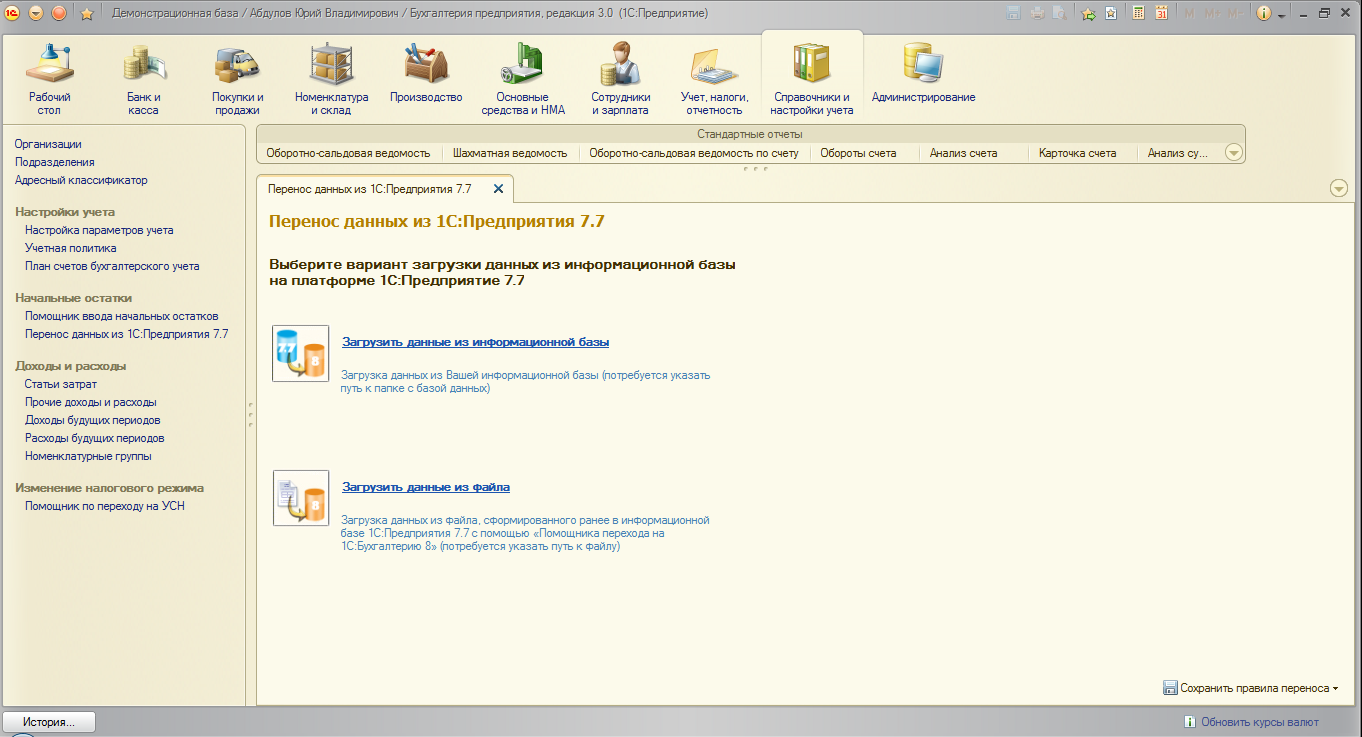This screenshot has width=1362, height=737.
Task: Expand the arrow next to Info icon
Action: click(1281, 14)
